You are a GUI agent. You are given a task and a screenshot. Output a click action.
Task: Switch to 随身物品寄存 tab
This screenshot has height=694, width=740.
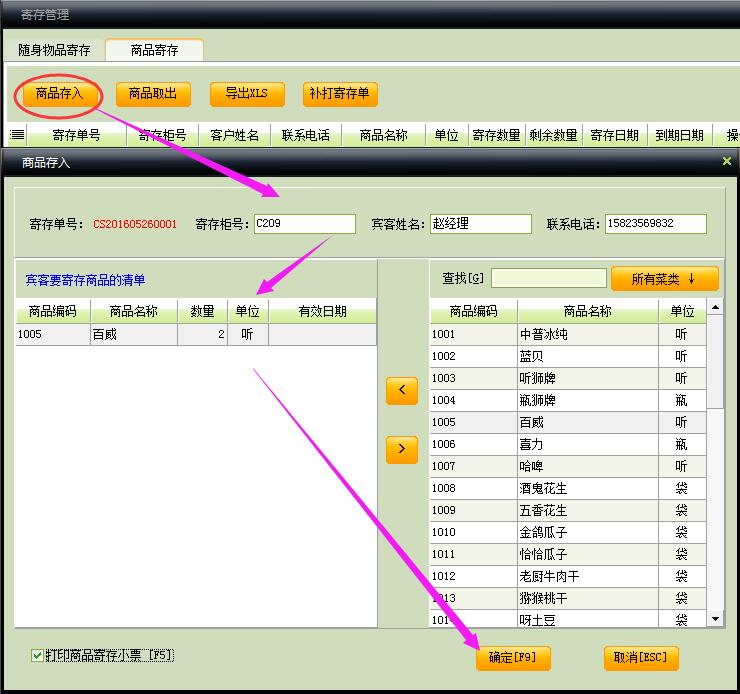tap(54, 50)
